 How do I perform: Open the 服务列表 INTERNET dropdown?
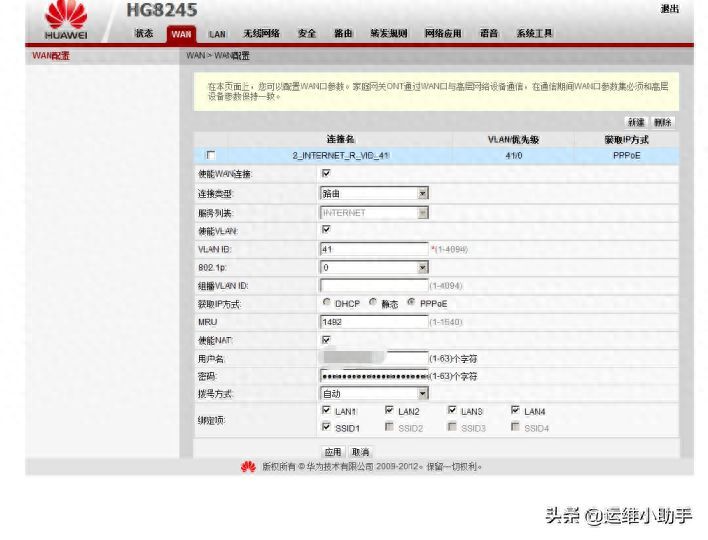coord(374,213)
